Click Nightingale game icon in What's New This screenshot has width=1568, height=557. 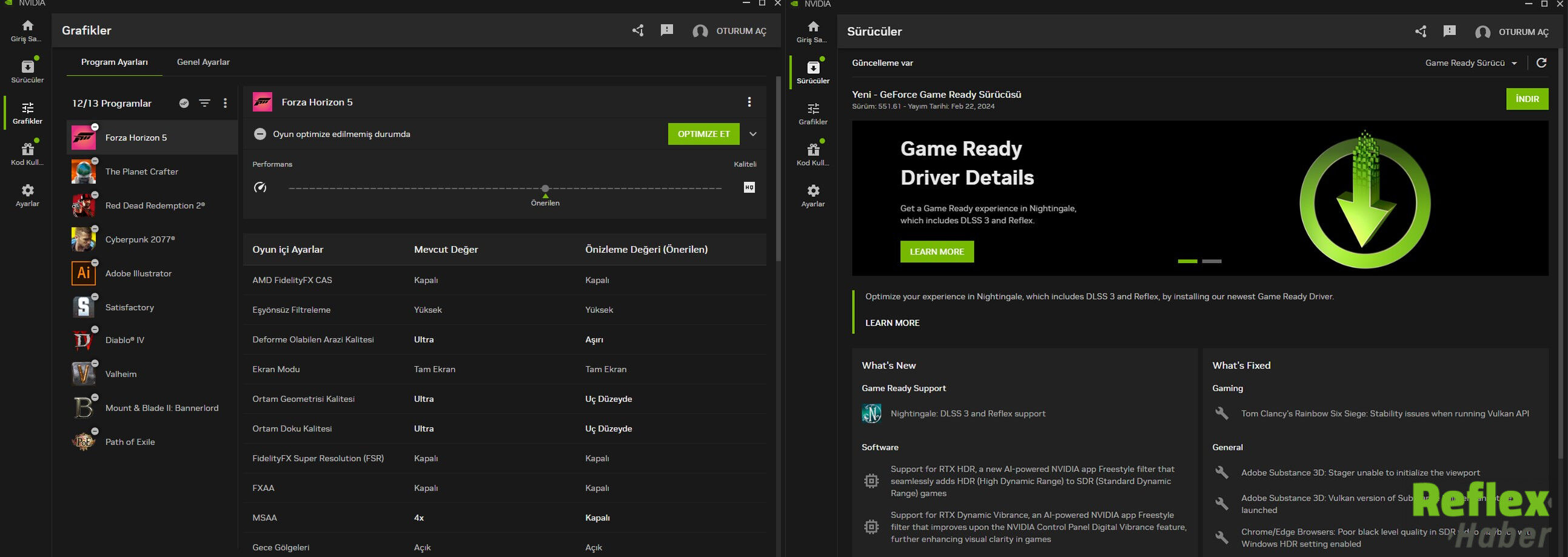click(871, 413)
